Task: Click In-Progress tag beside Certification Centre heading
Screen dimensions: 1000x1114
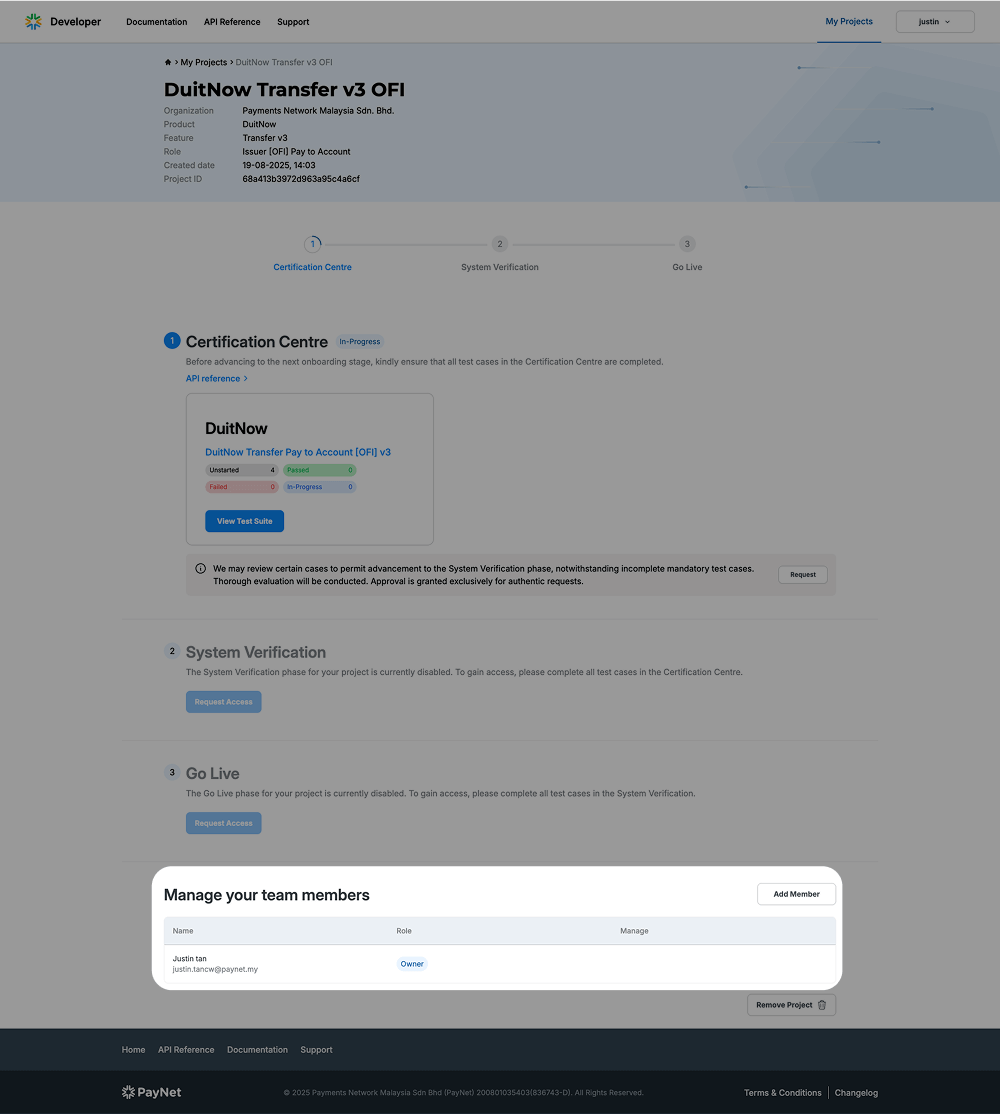Action: tap(359, 342)
